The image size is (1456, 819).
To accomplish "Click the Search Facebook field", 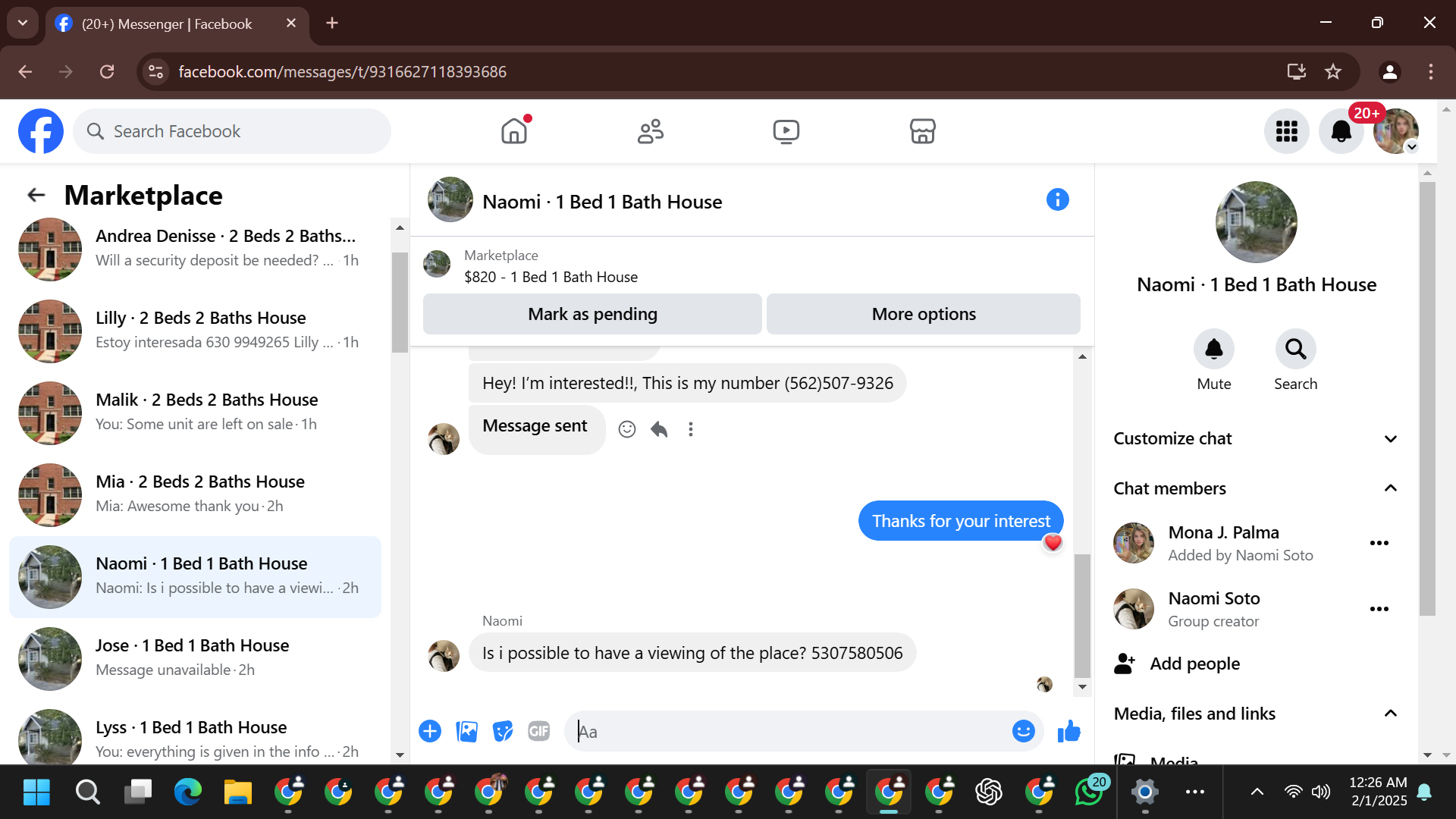I will [232, 131].
